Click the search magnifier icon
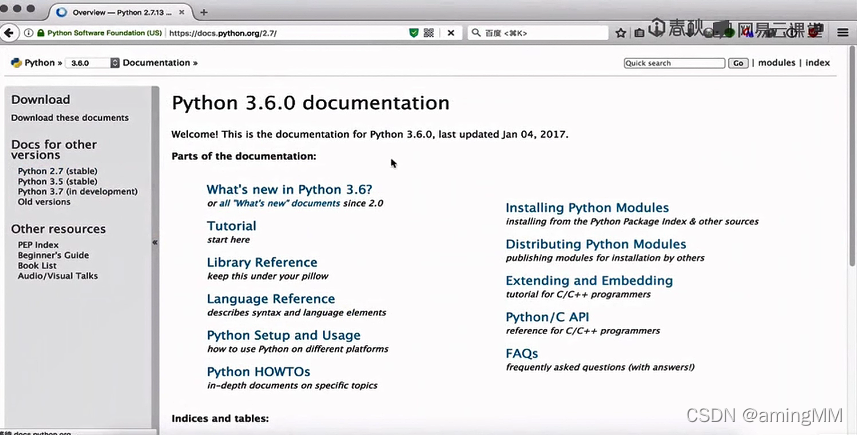The image size is (857, 435). pyautogui.click(x=476, y=33)
